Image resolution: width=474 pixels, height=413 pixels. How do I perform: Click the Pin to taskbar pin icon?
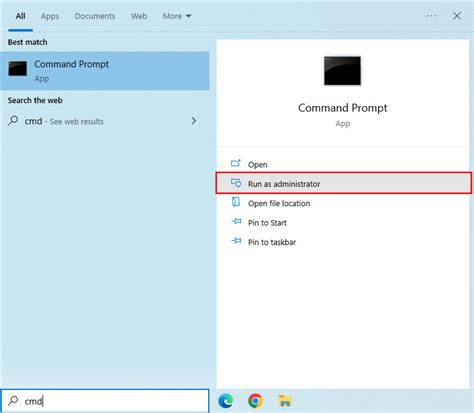(x=236, y=241)
